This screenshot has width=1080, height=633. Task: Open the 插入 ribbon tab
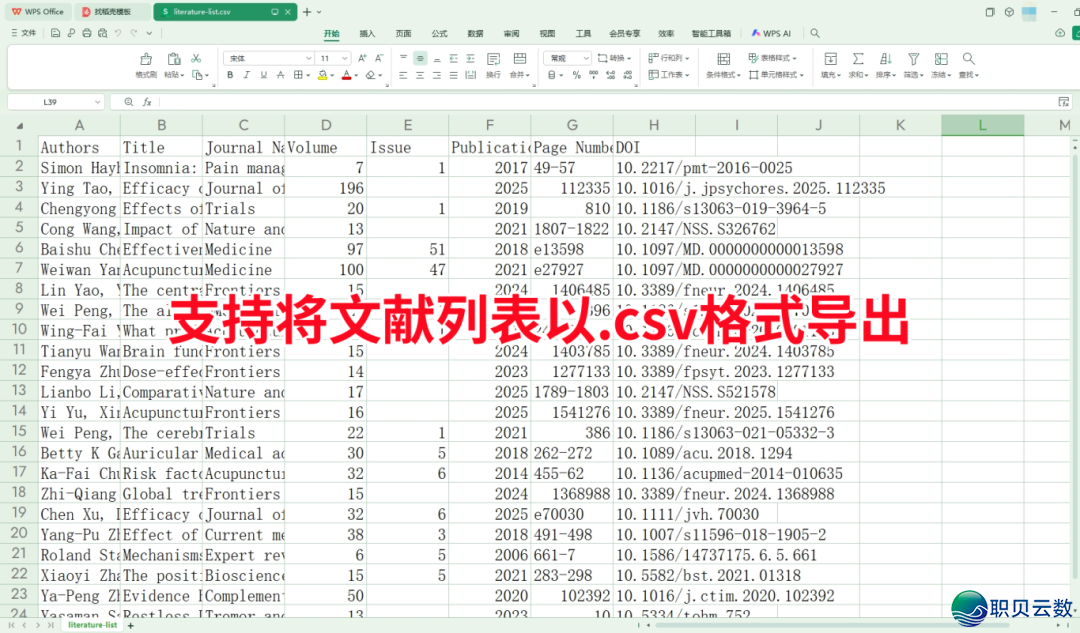pyautogui.click(x=367, y=33)
